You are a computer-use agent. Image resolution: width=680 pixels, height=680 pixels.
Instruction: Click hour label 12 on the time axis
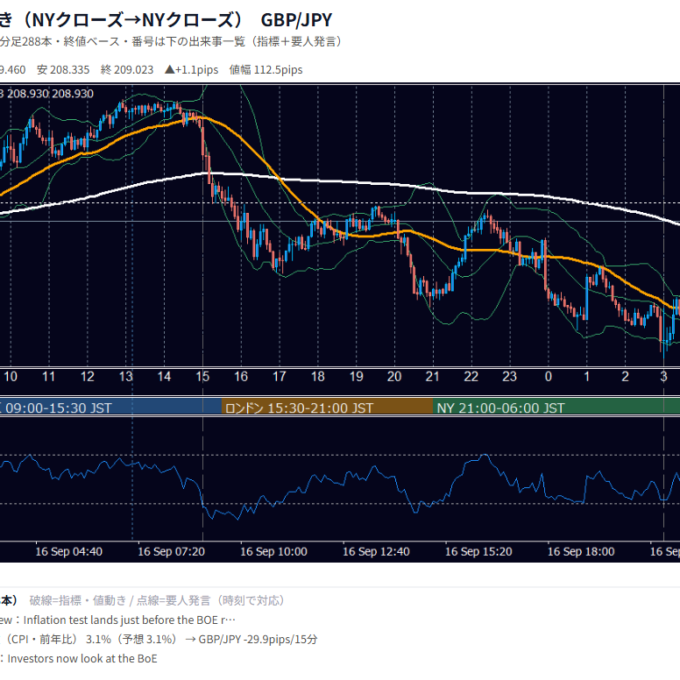click(x=87, y=376)
